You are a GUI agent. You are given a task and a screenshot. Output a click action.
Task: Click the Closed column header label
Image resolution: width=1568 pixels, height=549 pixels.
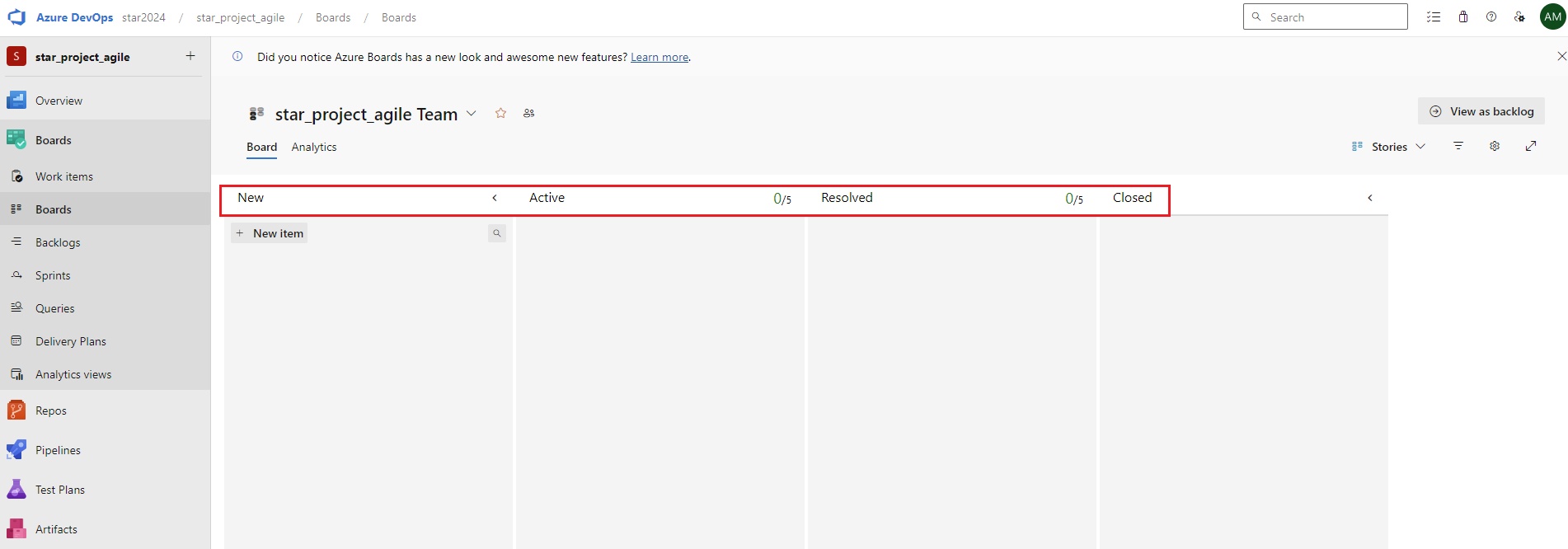[x=1132, y=198]
